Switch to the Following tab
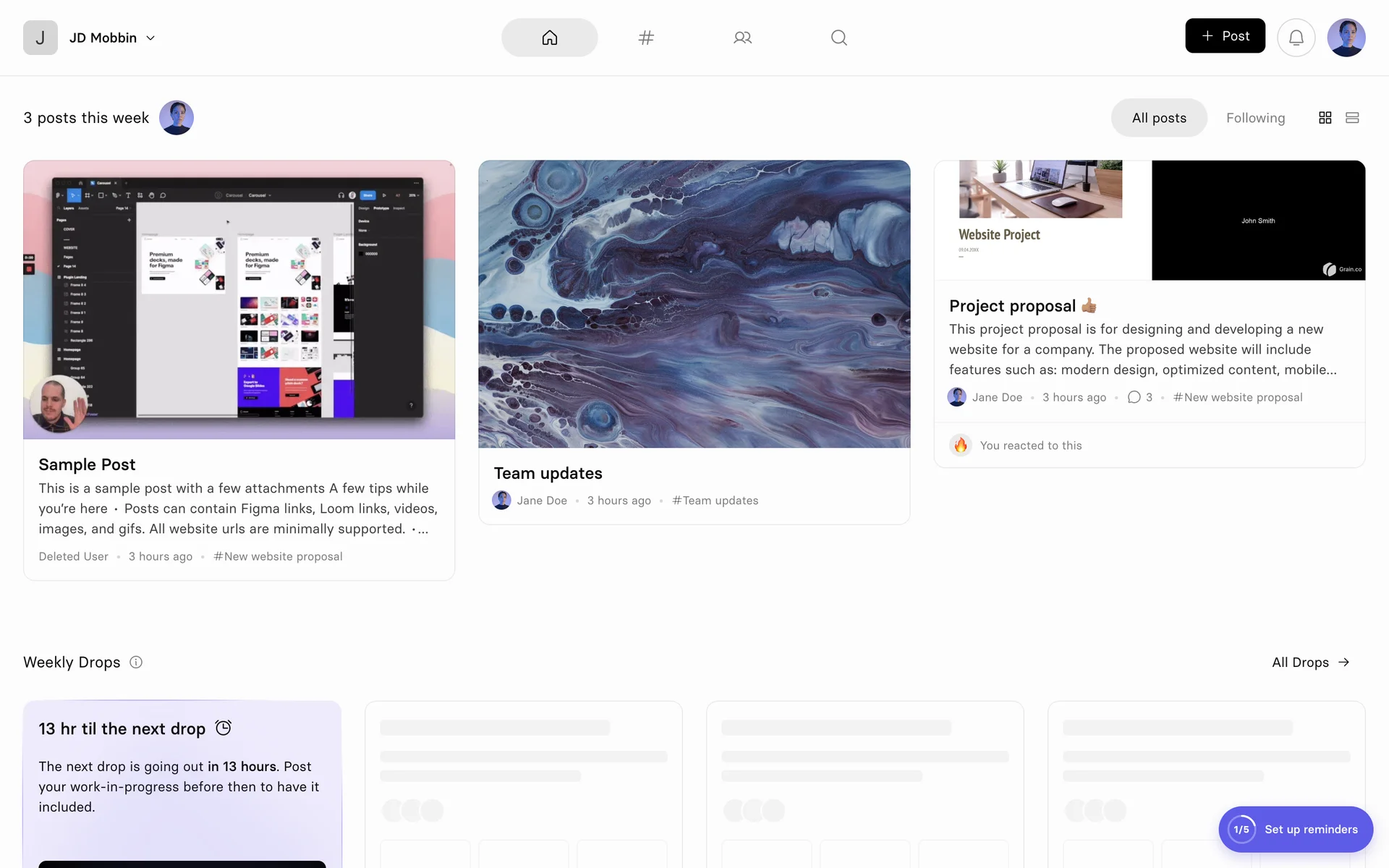This screenshot has width=1389, height=868. 1255,118
